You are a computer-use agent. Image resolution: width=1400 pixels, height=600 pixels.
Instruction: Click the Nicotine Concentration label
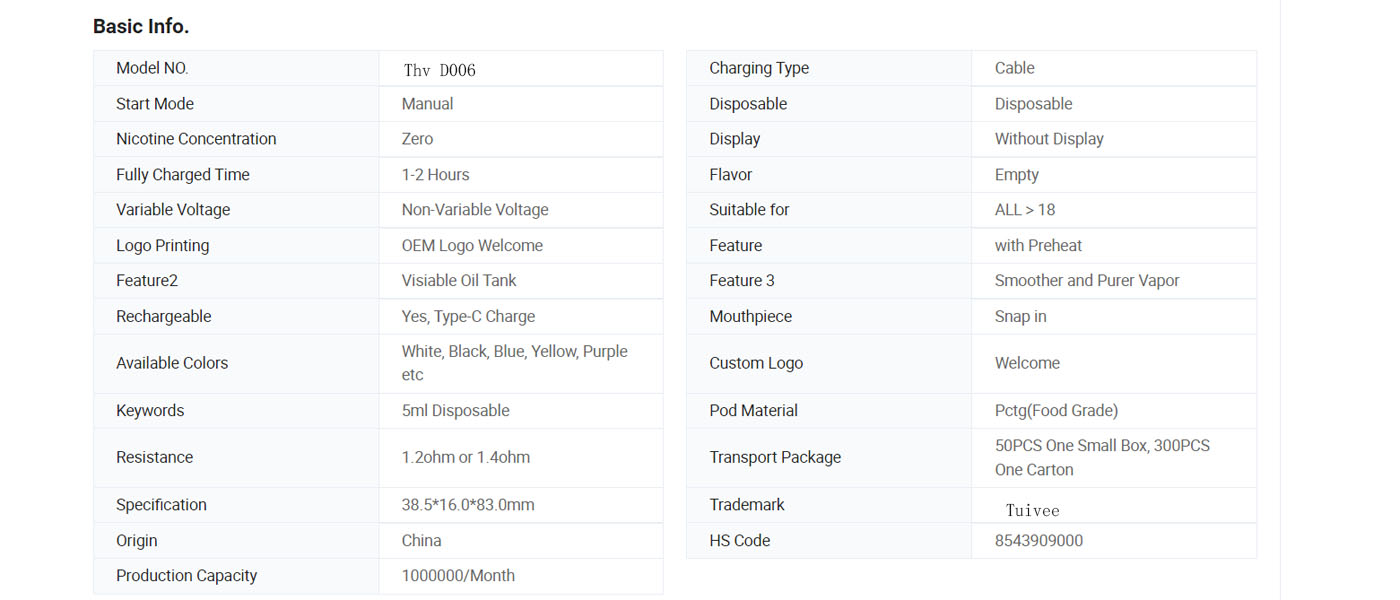pyautogui.click(x=196, y=139)
